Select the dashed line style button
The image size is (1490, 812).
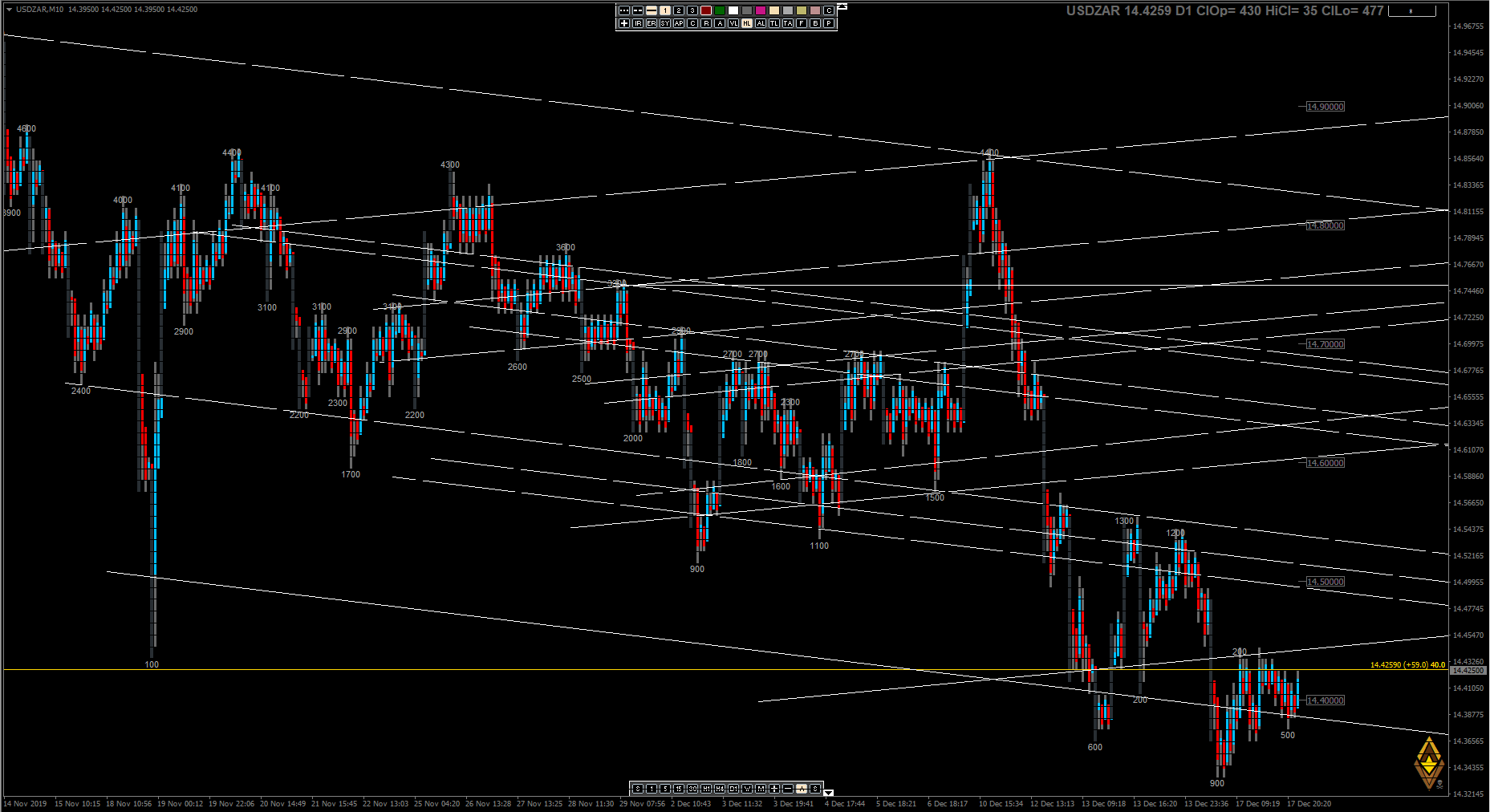point(638,10)
